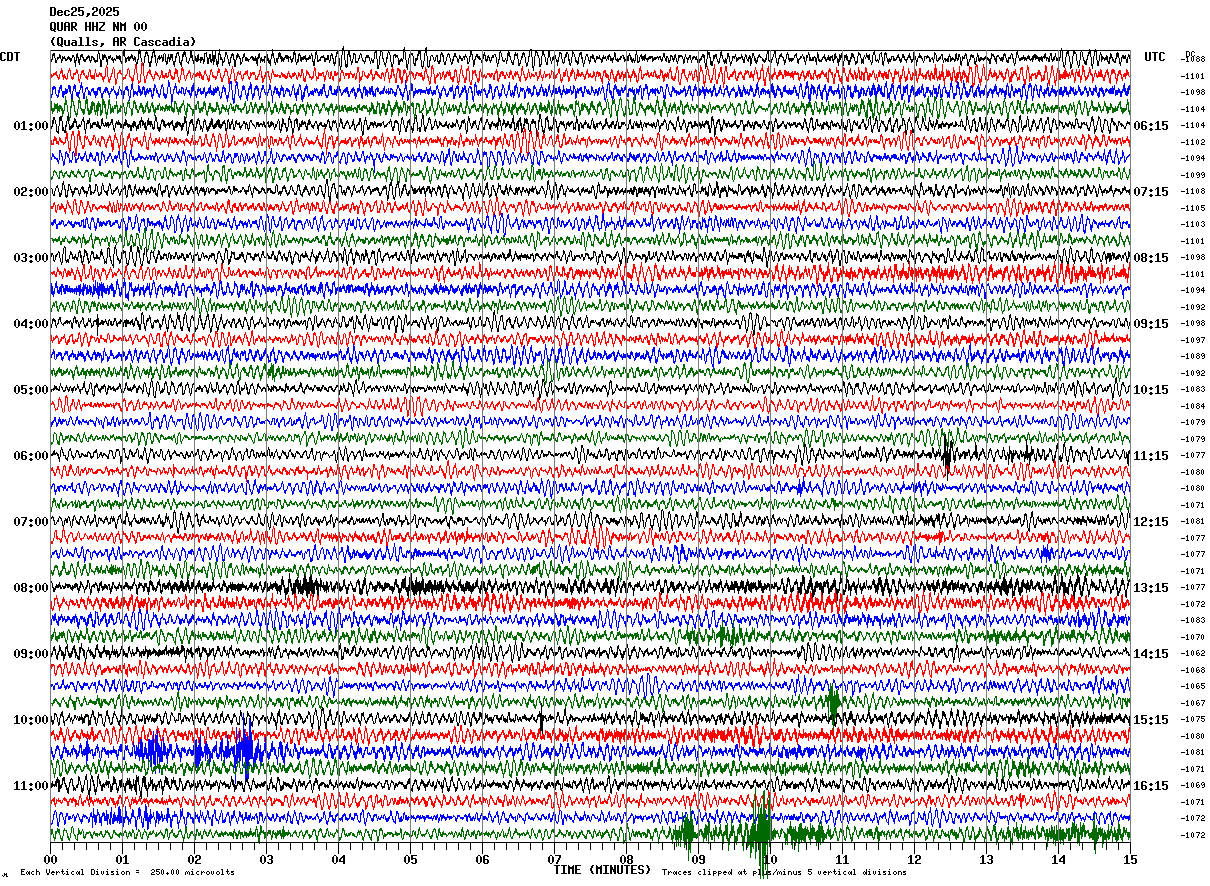Click the 05 minute tick label
The width and height of the screenshot is (1210, 886).
[410, 859]
